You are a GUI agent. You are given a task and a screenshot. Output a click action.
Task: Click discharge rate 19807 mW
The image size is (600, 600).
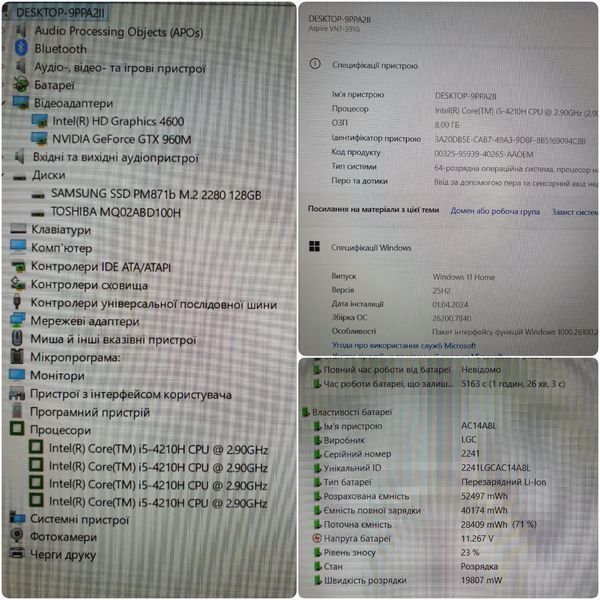point(481,580)
